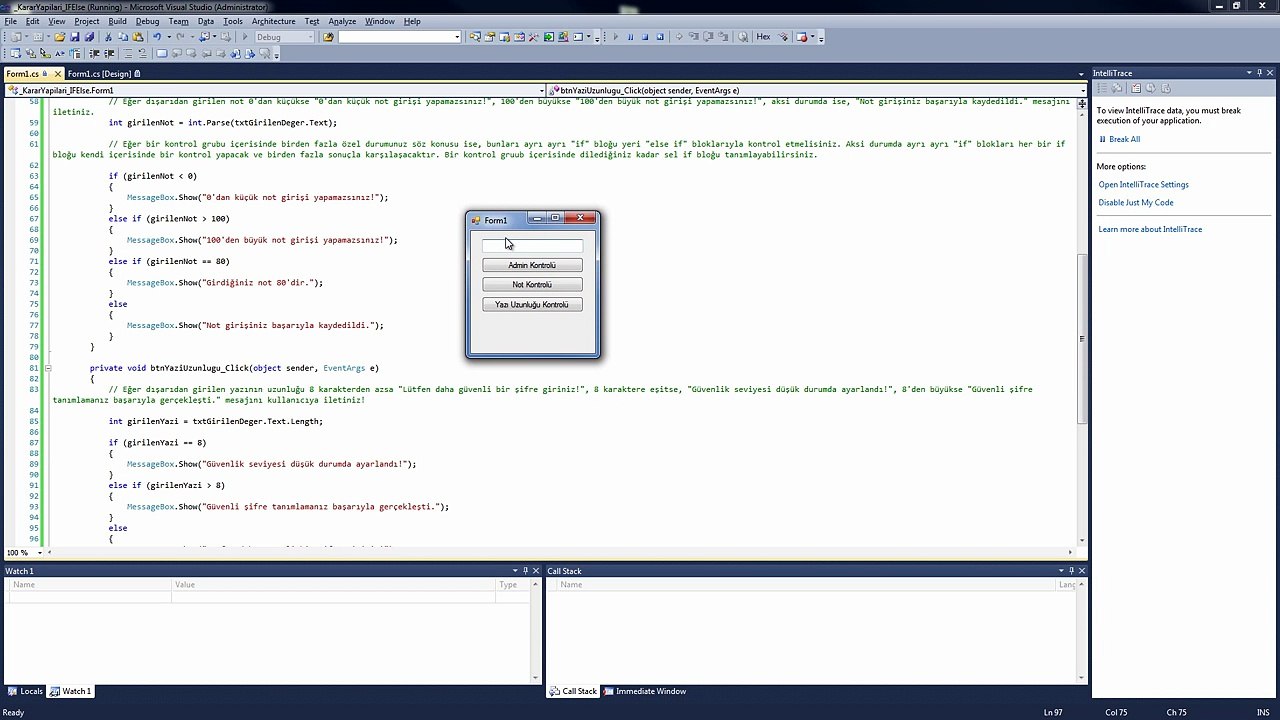Switch to the Immediate Window tab
Image resolution: width=1280 pixels, height=720 pixels.
[x=644, y=691]
